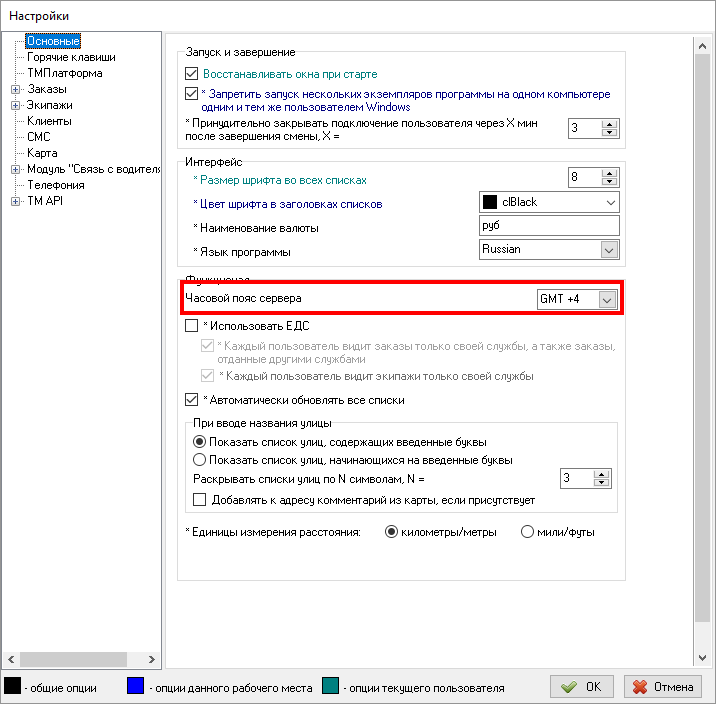Enable the Использовать ЕДС checkbox
Screen dimensions: 716x704
193,326
